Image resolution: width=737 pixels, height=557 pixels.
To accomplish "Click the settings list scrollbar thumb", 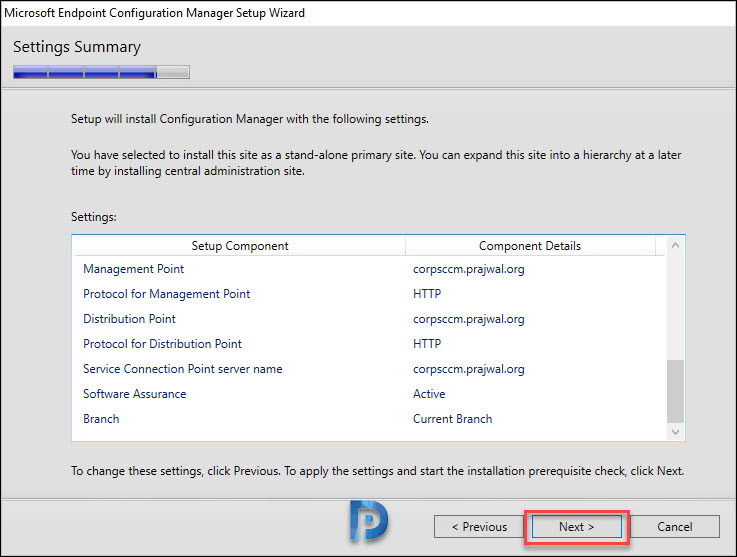I will coord(675,392).
